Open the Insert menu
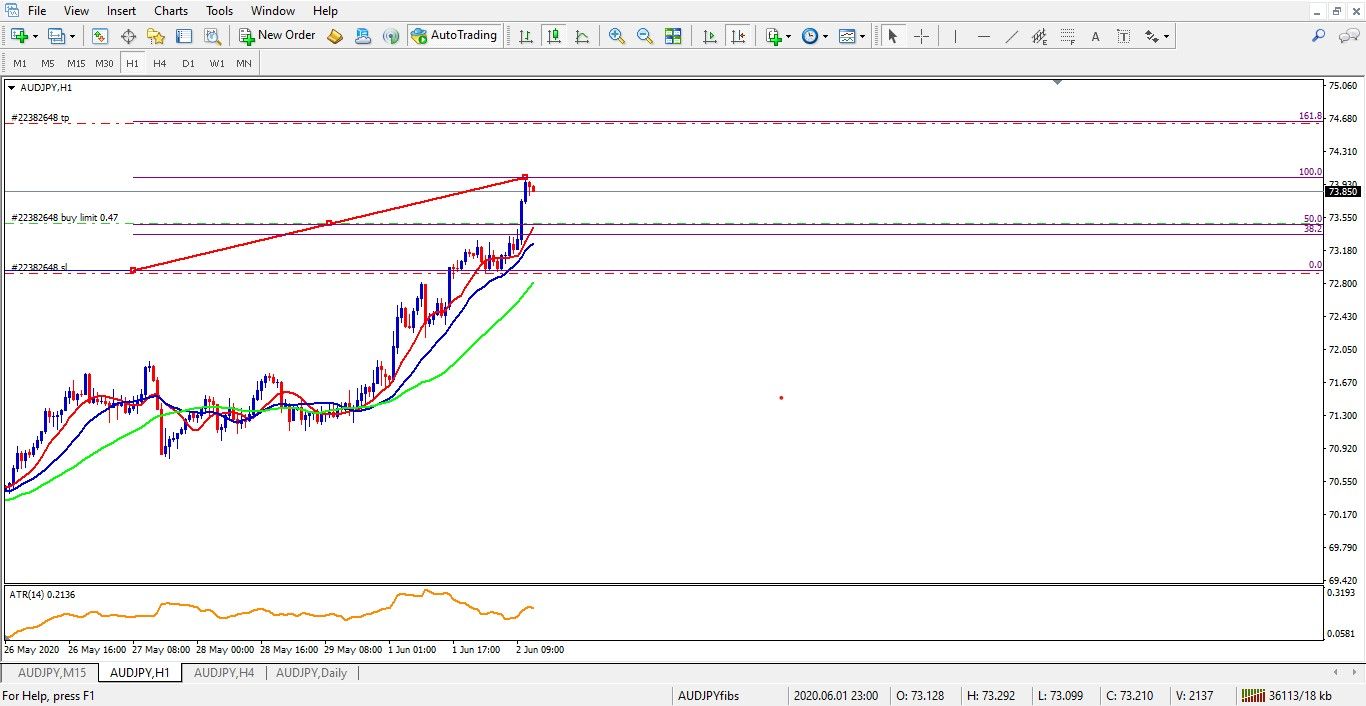This screenshot has width=1366, height=706. (122, 11)
